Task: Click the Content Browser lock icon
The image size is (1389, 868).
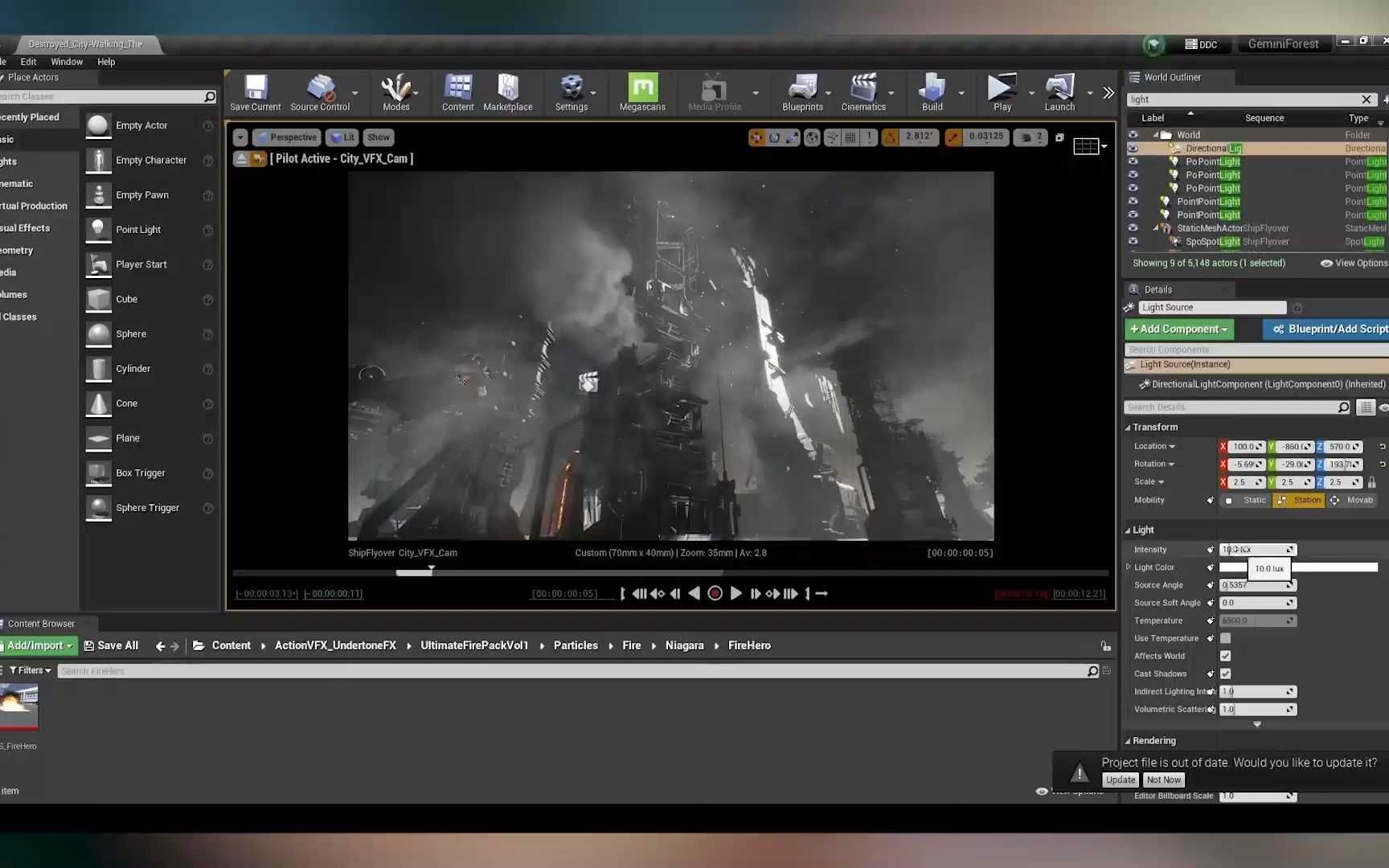Action: coord(1106,646)
